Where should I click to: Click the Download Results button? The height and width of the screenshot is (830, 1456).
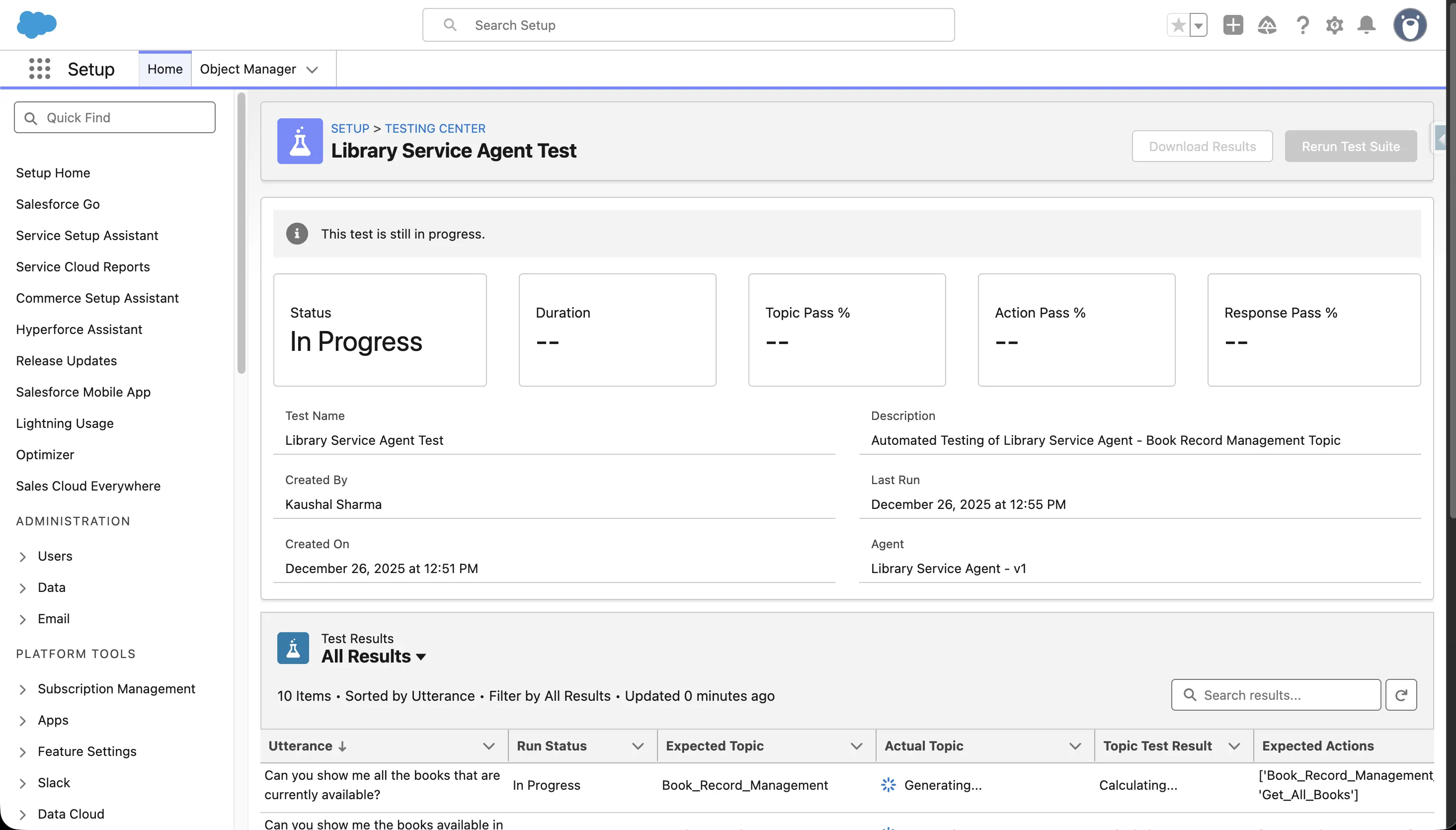[1202, 147]
